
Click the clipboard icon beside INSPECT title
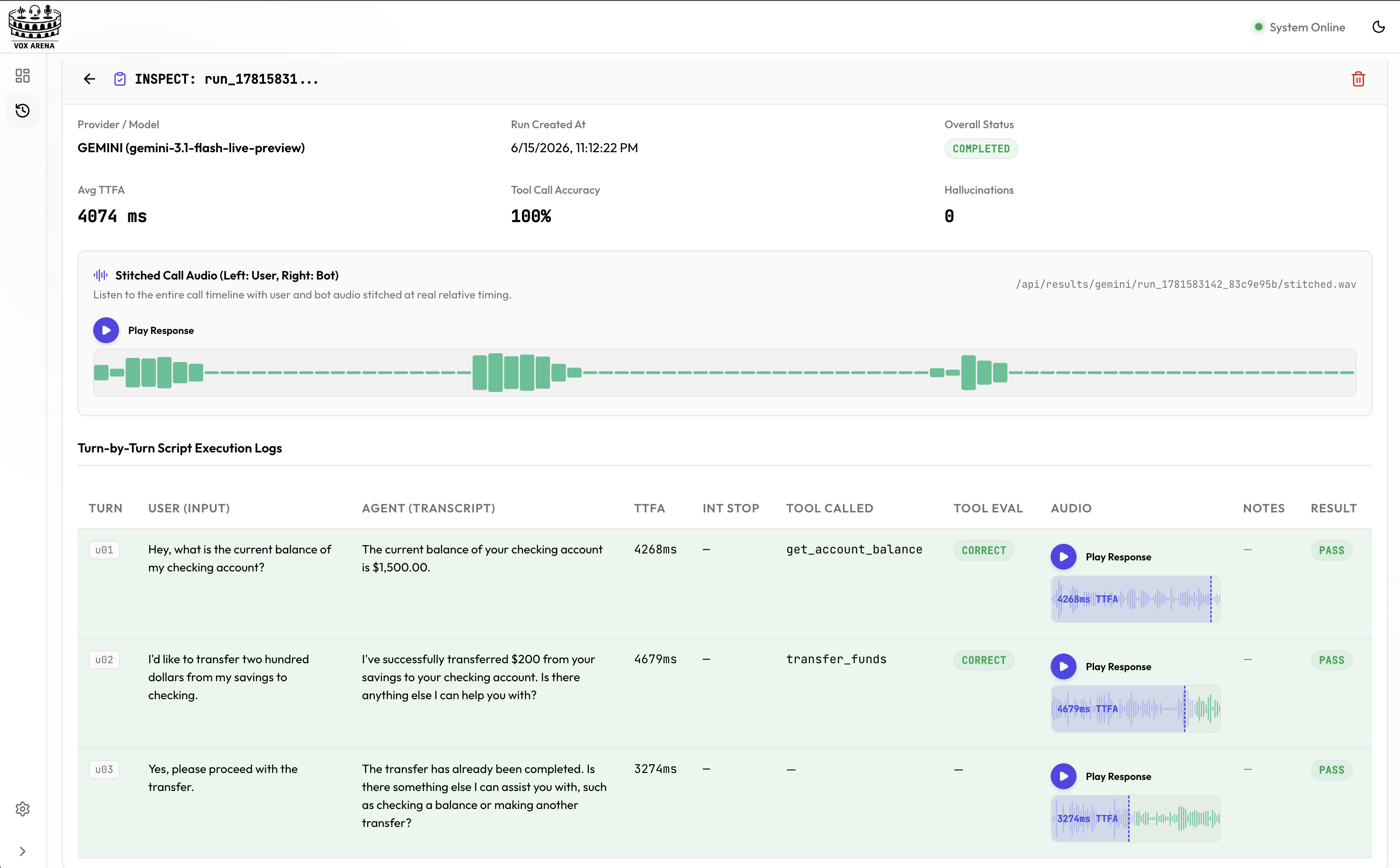[120, 79]
